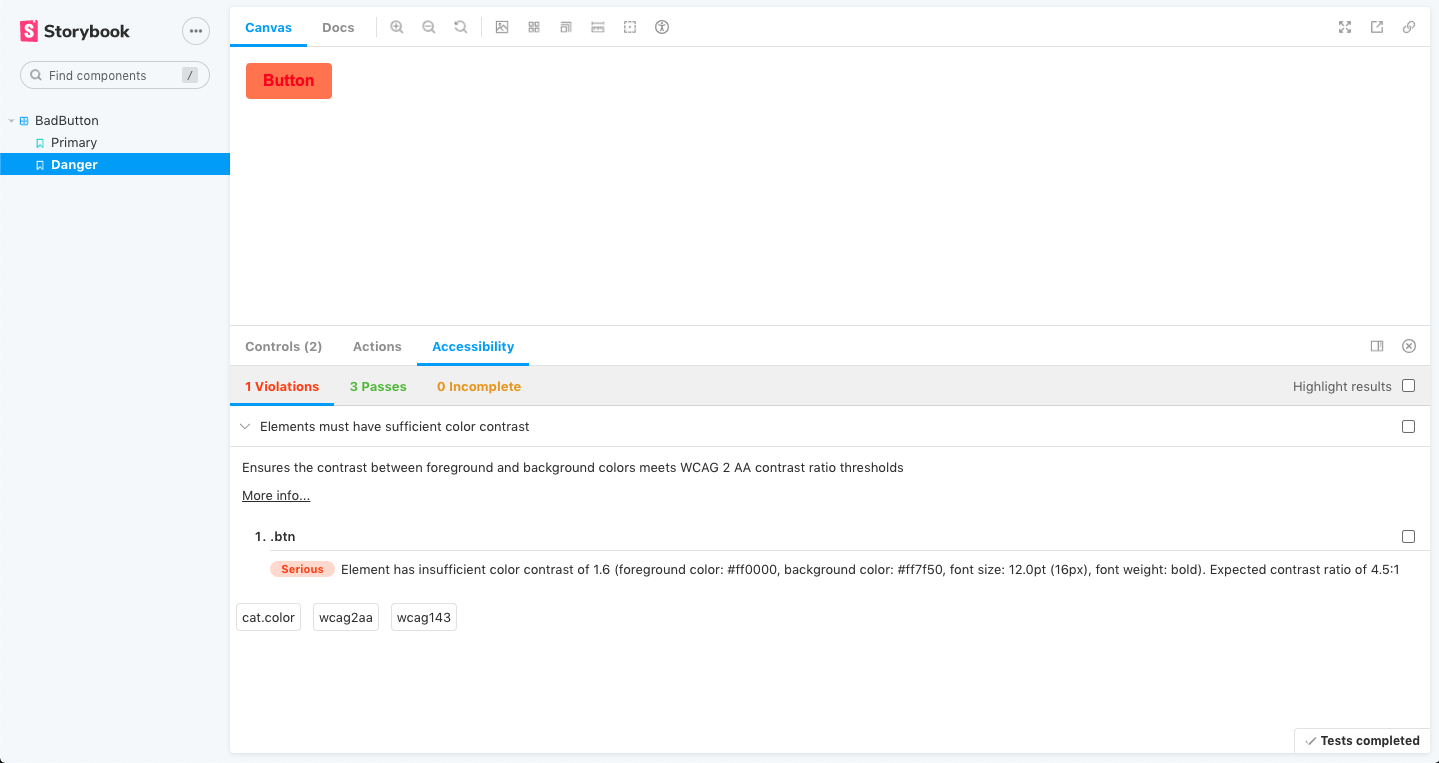
Task: Click the BadButton component icon
Action: click(x=24, y=121)
